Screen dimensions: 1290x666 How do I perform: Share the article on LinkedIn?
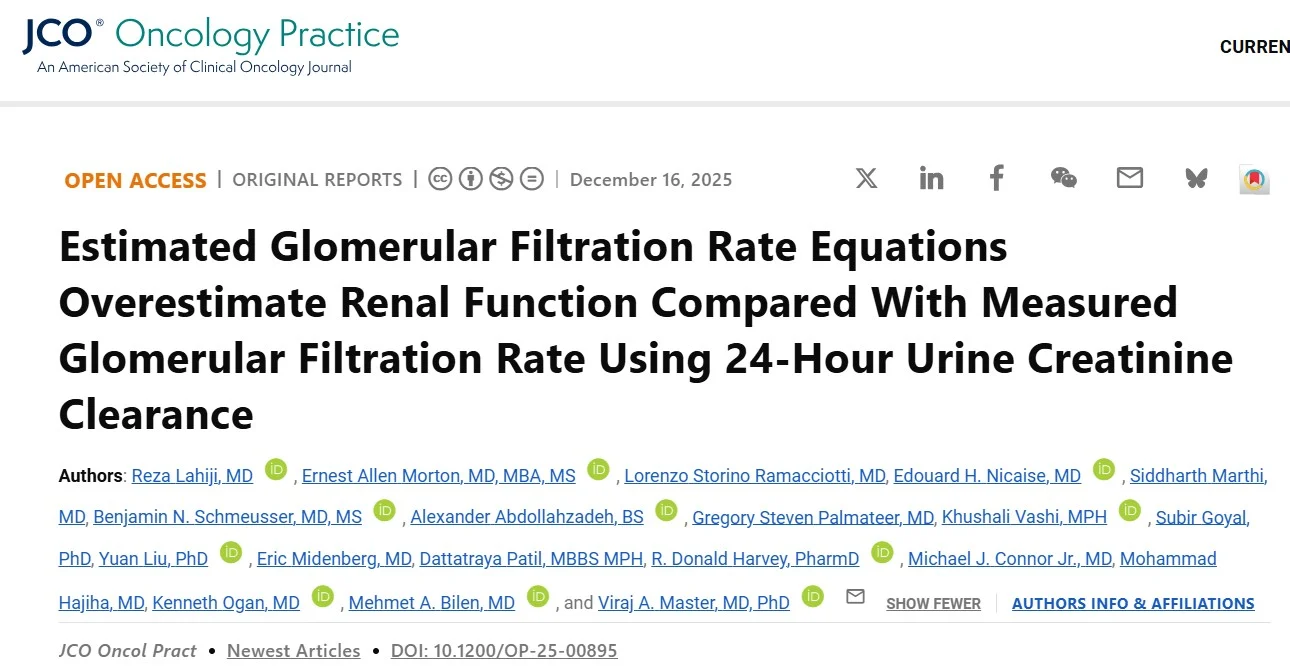click(931, 178)
